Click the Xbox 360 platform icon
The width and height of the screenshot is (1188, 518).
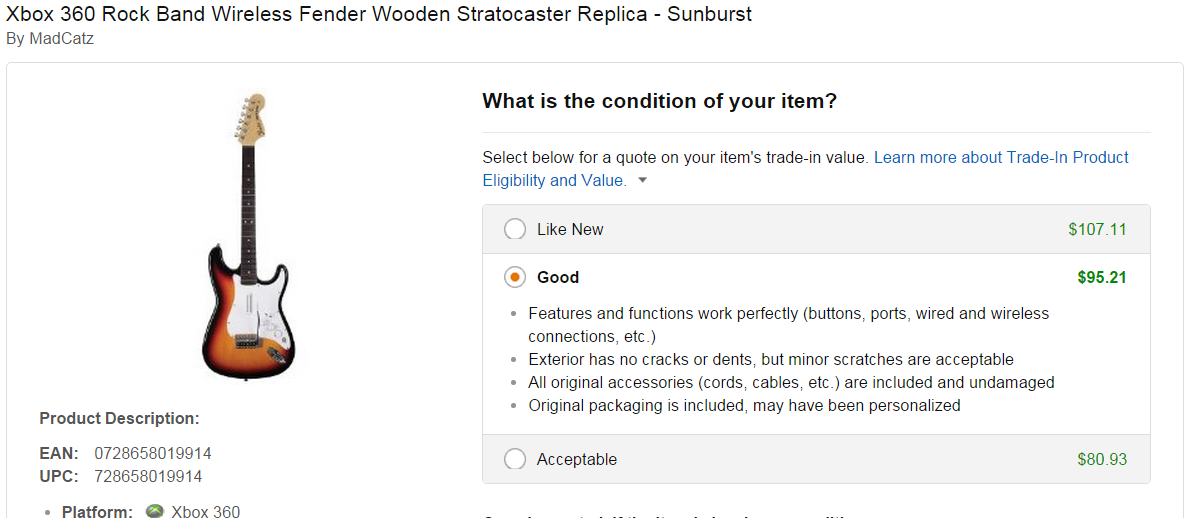pos(155,511)
